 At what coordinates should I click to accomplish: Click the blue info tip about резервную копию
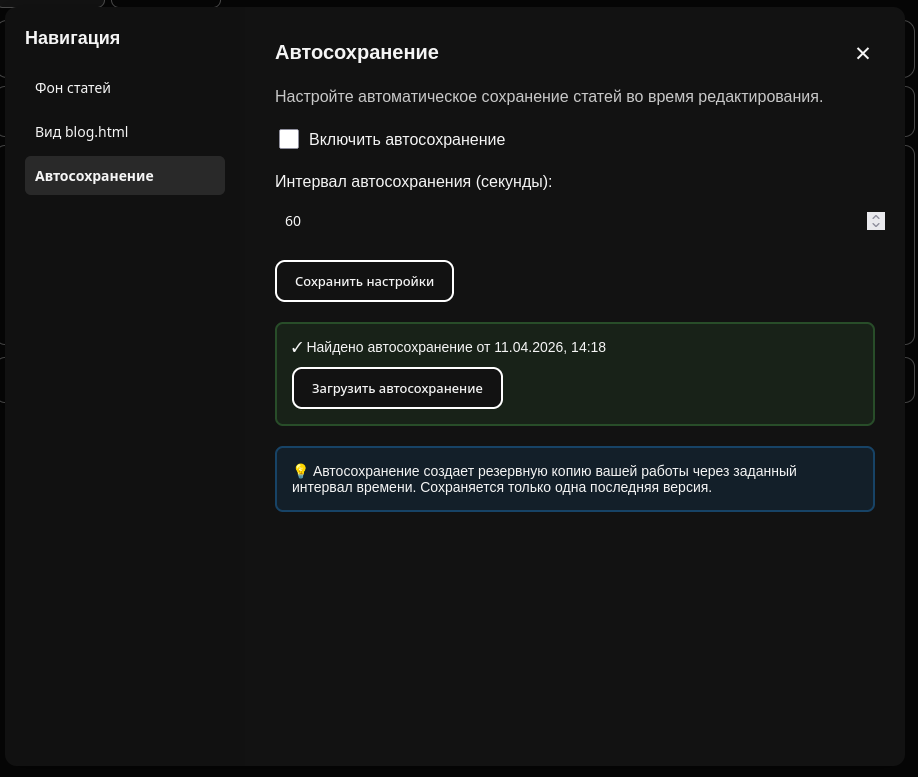click(574, 479)
